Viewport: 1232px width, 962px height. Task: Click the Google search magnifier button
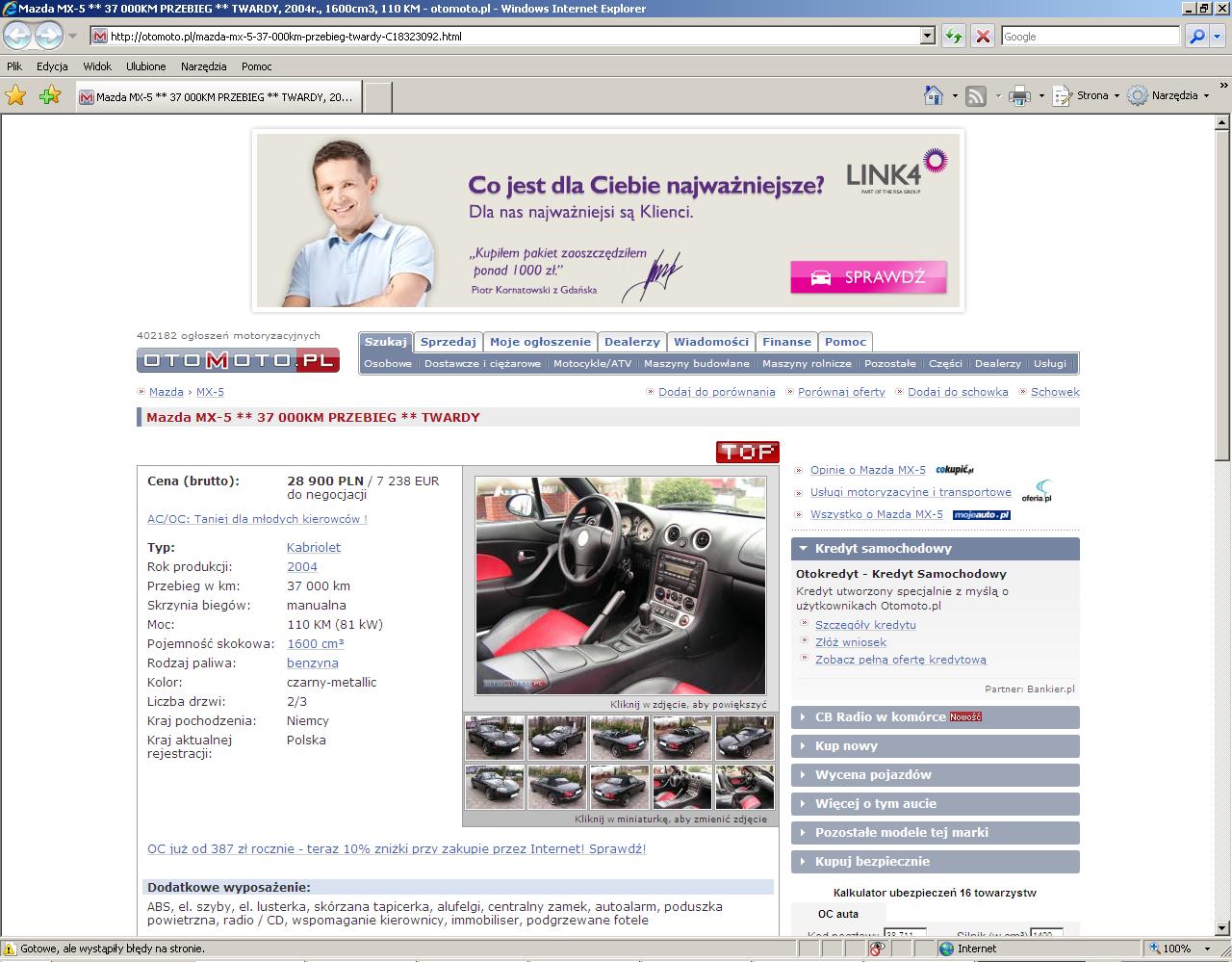[1196, 37]
